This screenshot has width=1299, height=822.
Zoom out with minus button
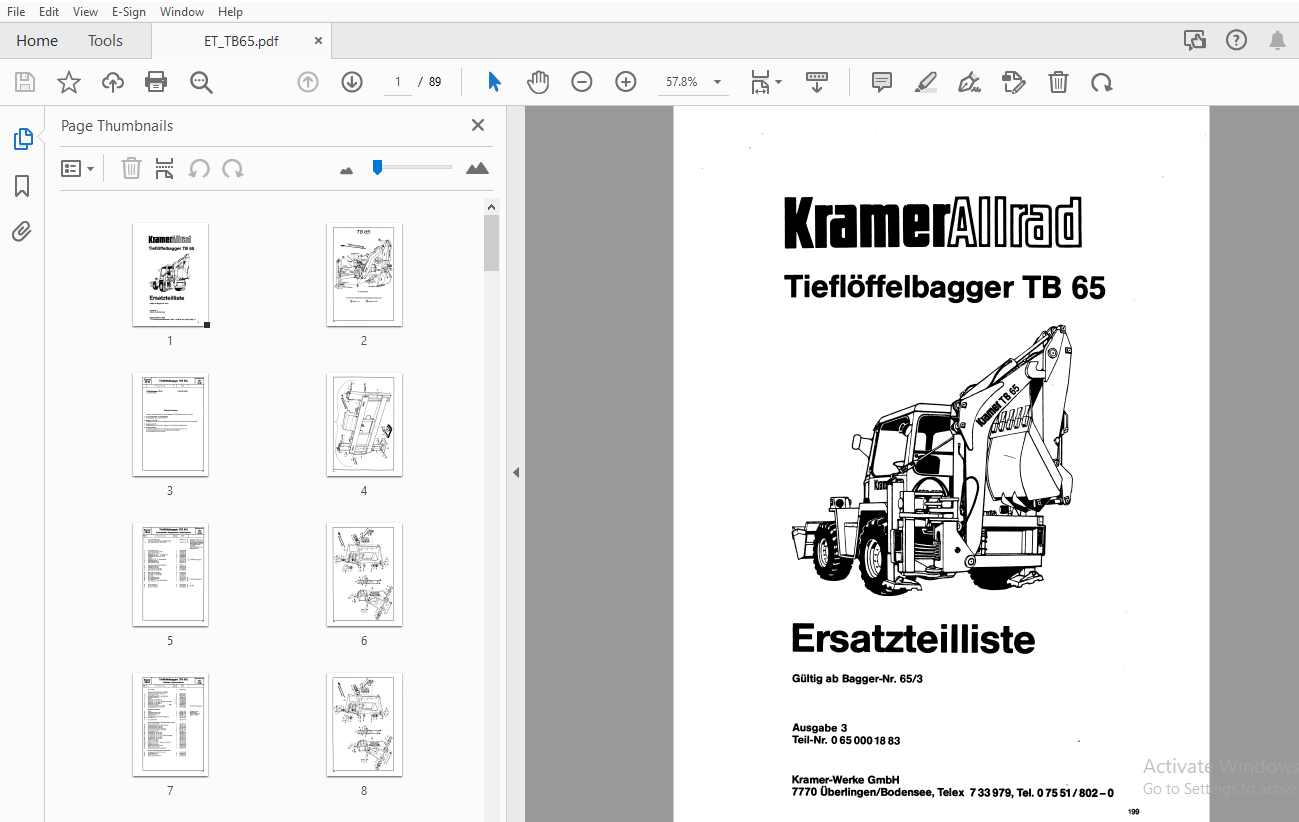(582, 82)
